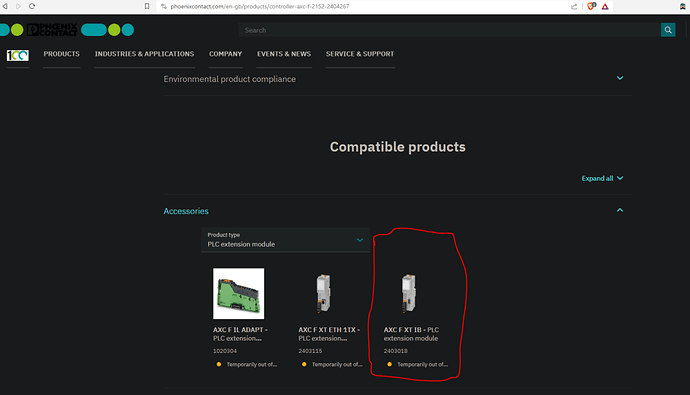Open AXC F XT IB PLC extension link
690x395 pixels.
coord(411,334)
